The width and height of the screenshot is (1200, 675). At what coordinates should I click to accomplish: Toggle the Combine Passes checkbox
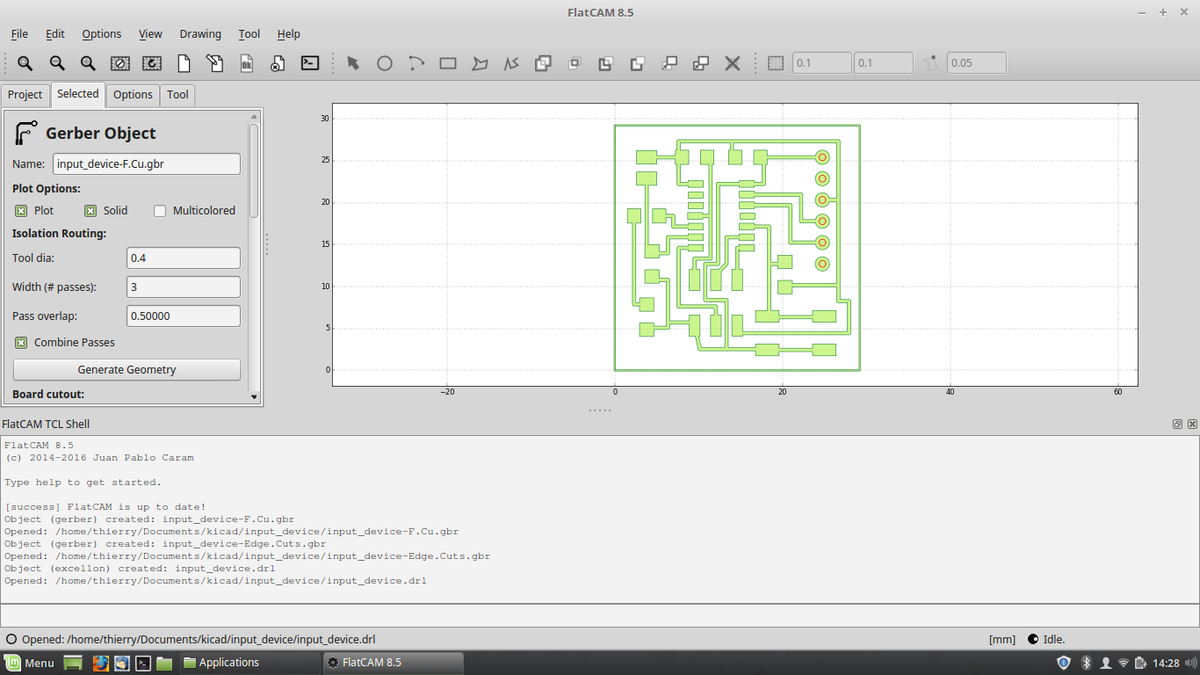click(x=21, y=342)
